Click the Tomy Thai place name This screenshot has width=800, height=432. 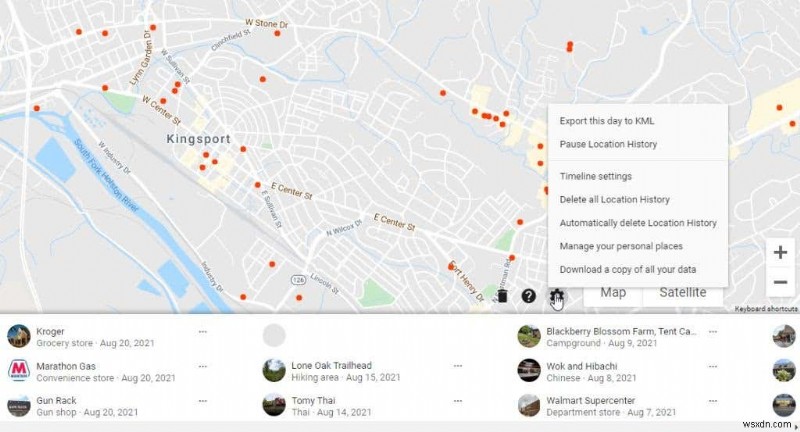(313, 401)
